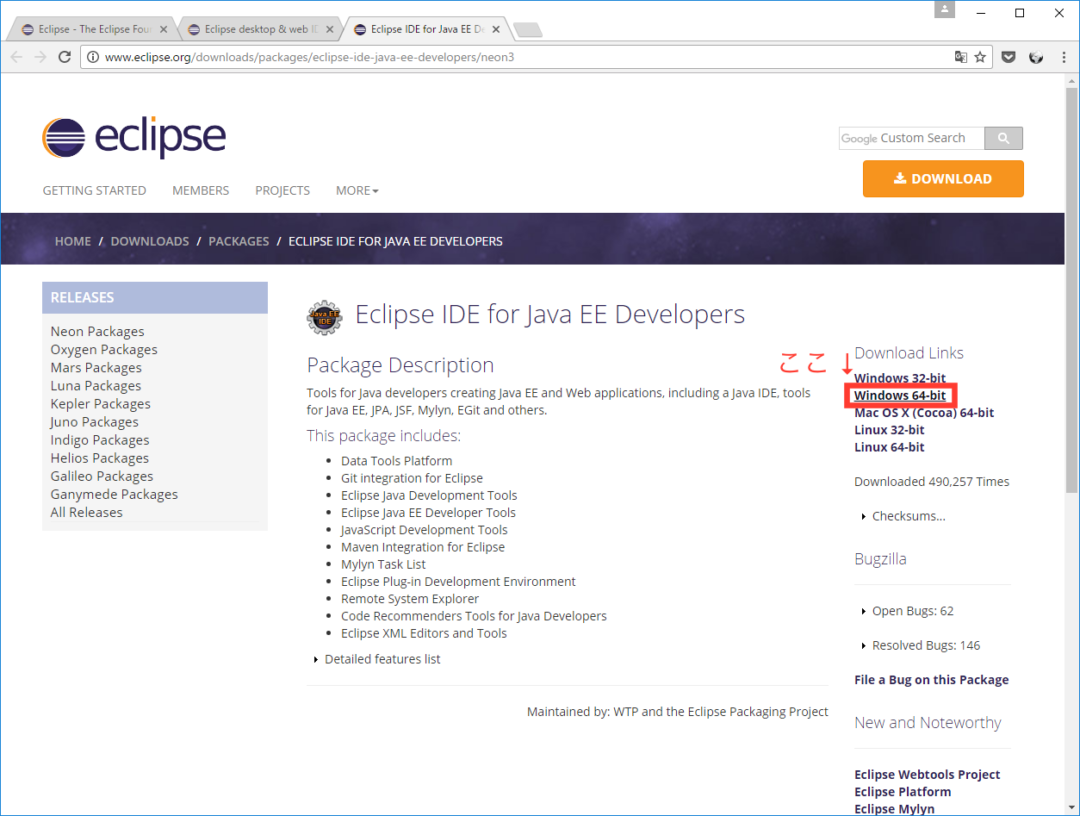
Task: Click the scrollbar down arrow
Action: [x=1071, y=808]
